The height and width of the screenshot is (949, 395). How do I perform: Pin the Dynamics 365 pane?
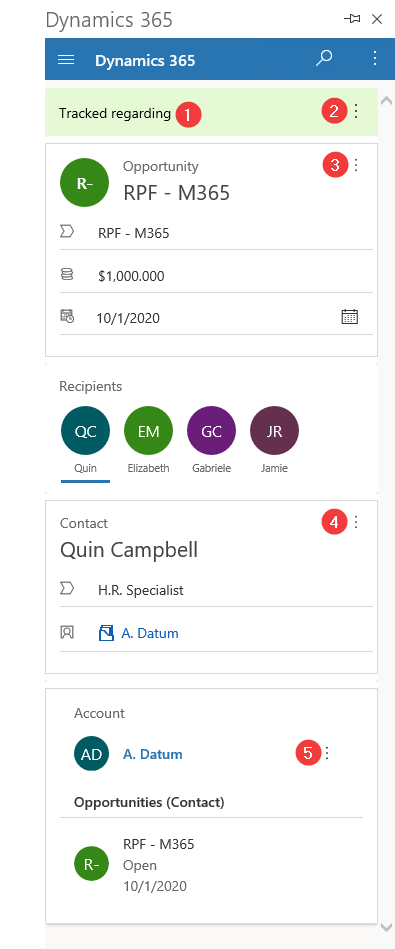coord(352,19)
